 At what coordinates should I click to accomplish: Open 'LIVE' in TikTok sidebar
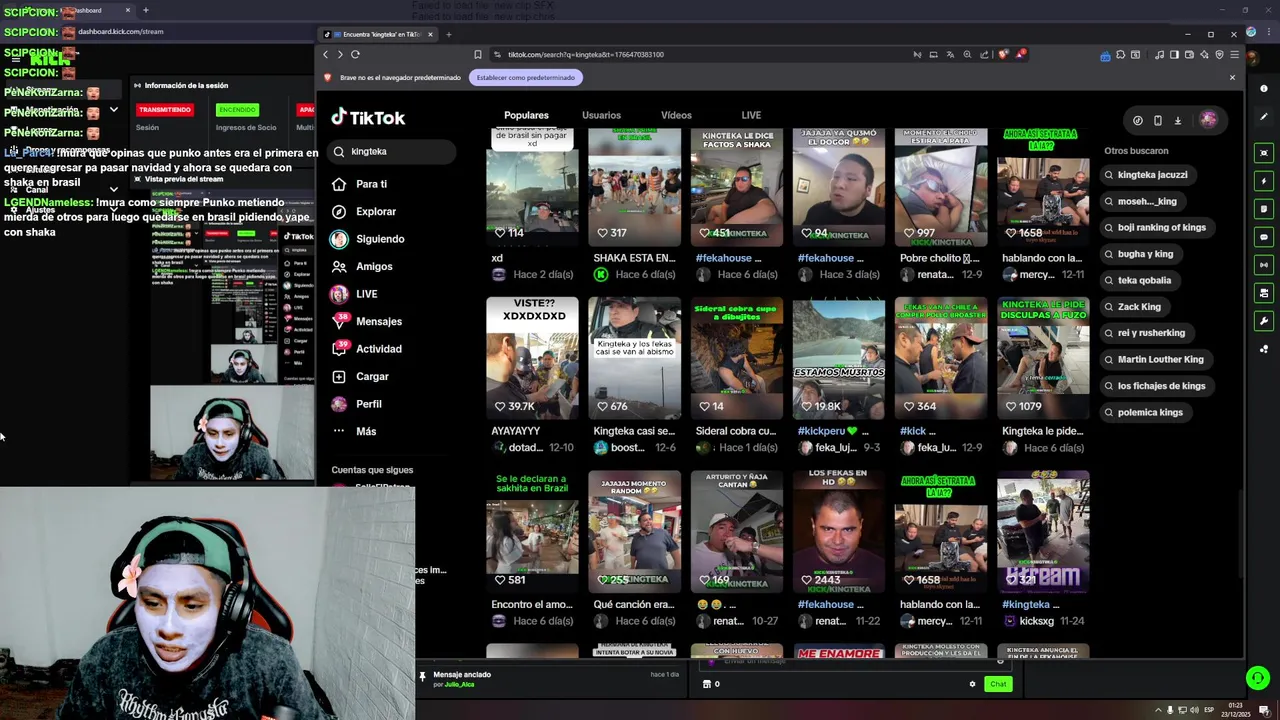[x=354, y=294]
